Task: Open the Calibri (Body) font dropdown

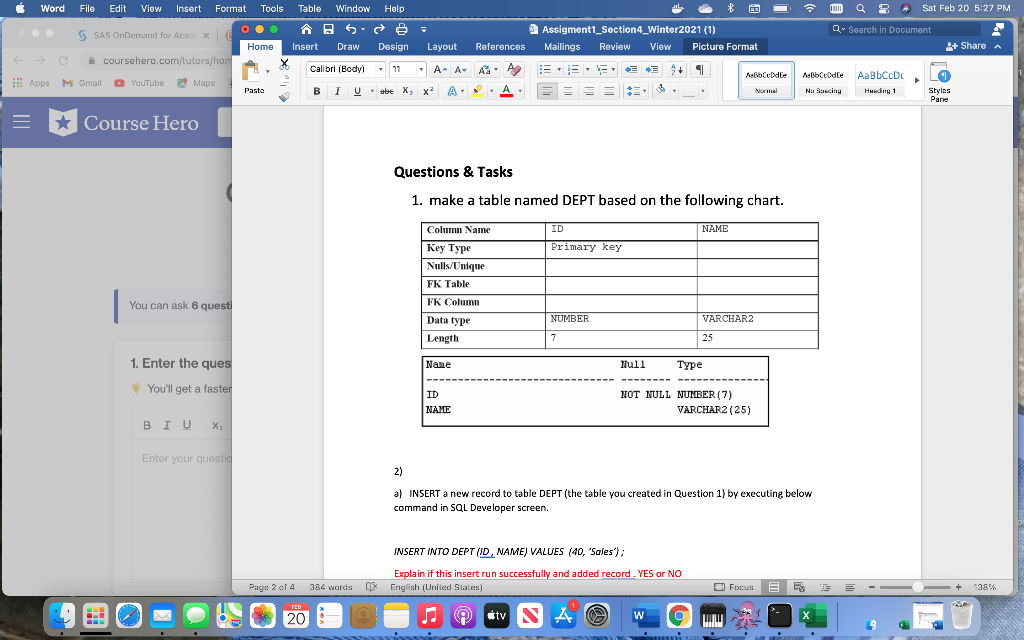Action: [x=380, y=68]
